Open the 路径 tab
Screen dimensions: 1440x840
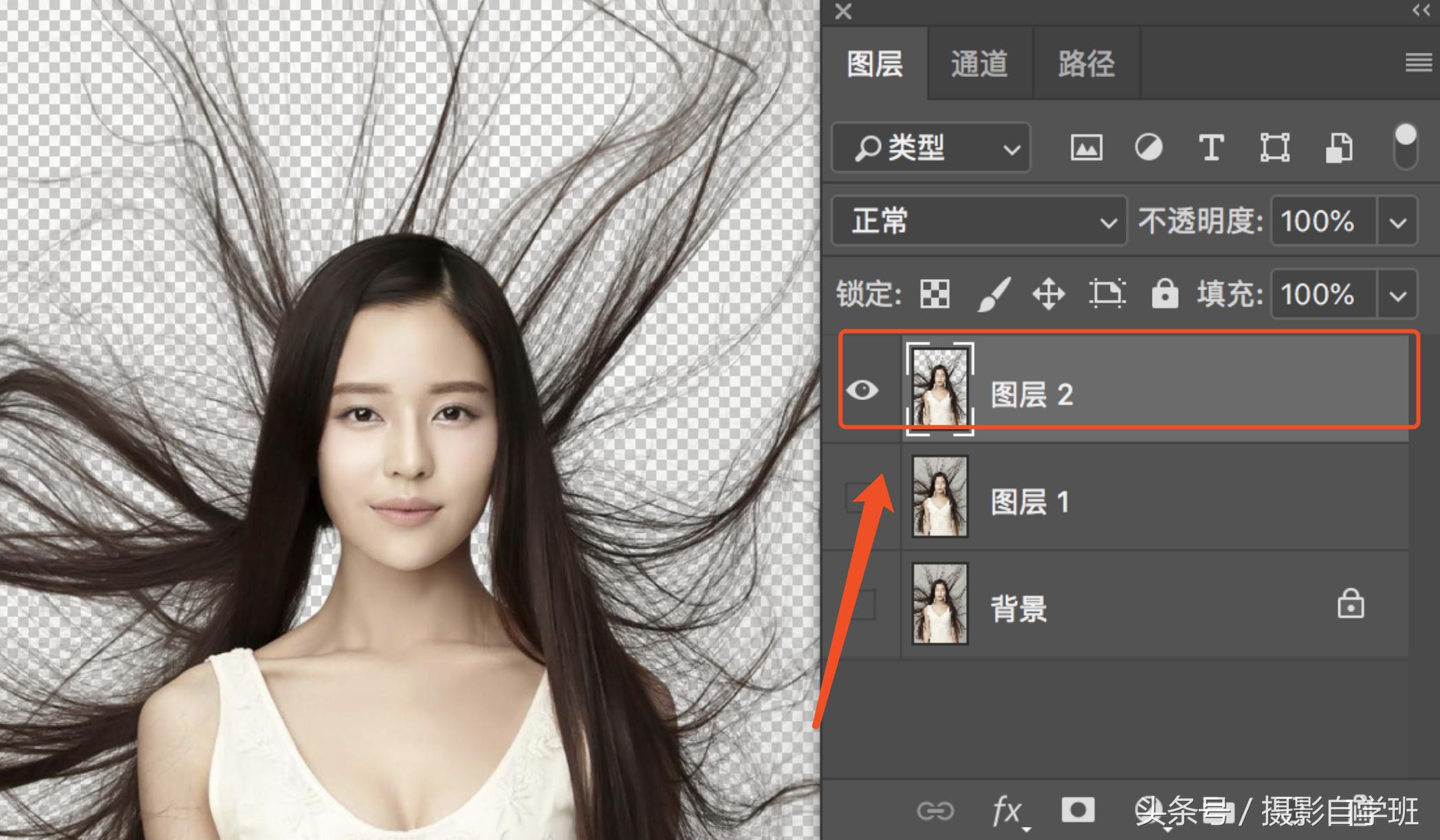point(1084,64)
